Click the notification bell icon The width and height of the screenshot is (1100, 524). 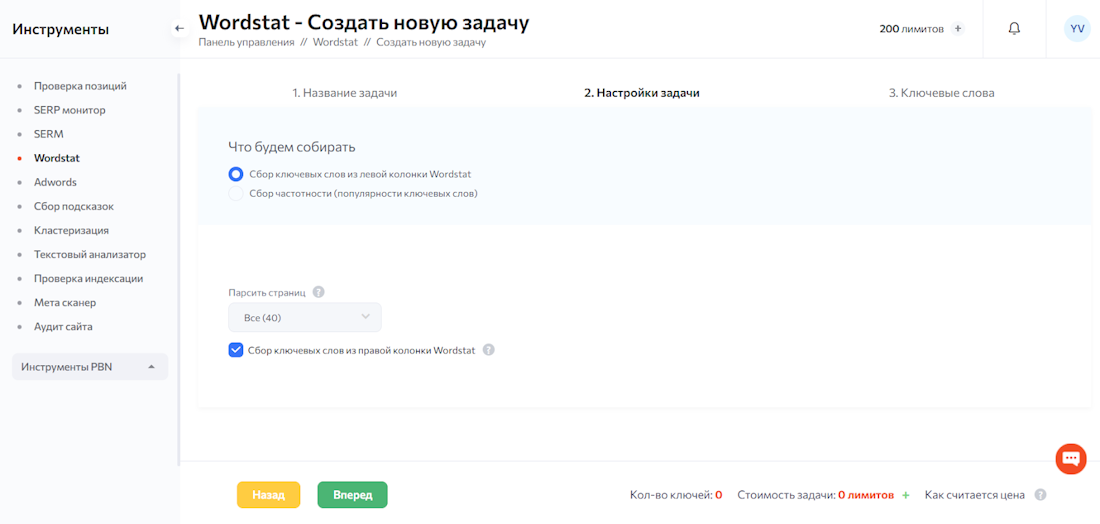click(1014, 29)
